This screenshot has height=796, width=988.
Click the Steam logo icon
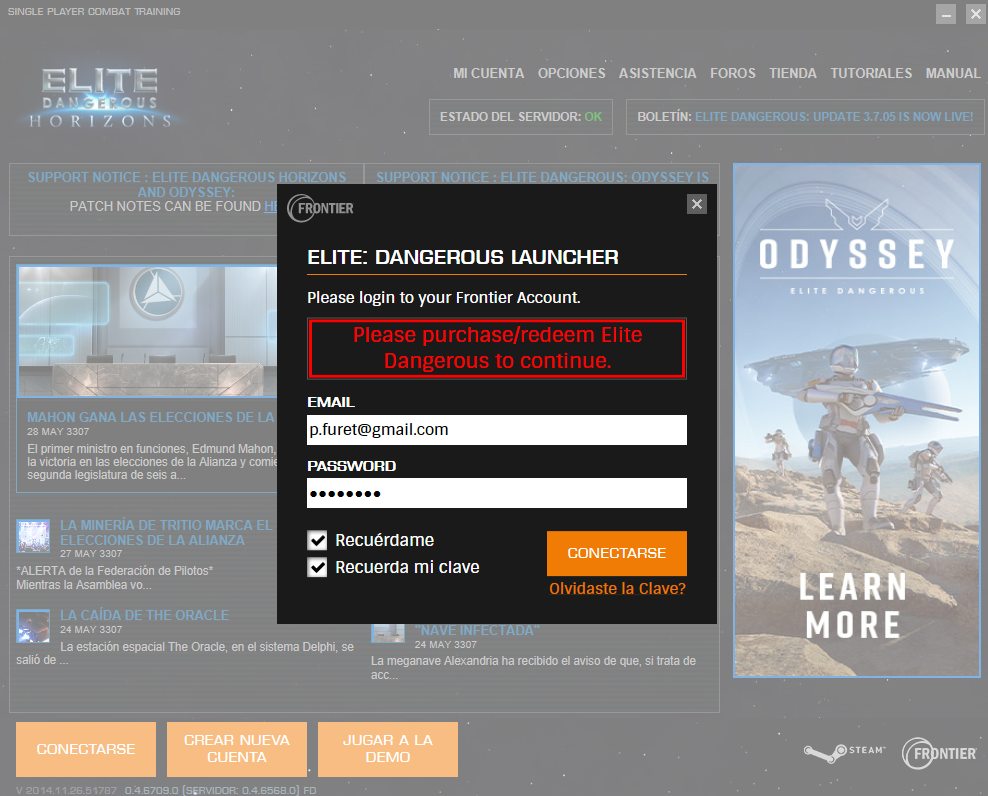[x=844, y=752]
